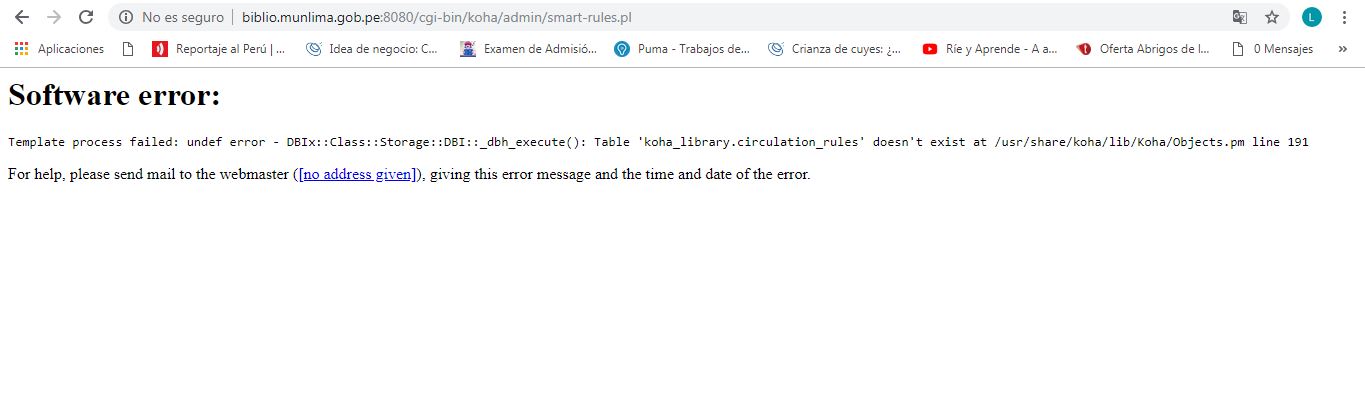
Task: Open the 'Puma - Trabajos de...' bookmark
Action: pyautogui.click(x=682, y=49)
